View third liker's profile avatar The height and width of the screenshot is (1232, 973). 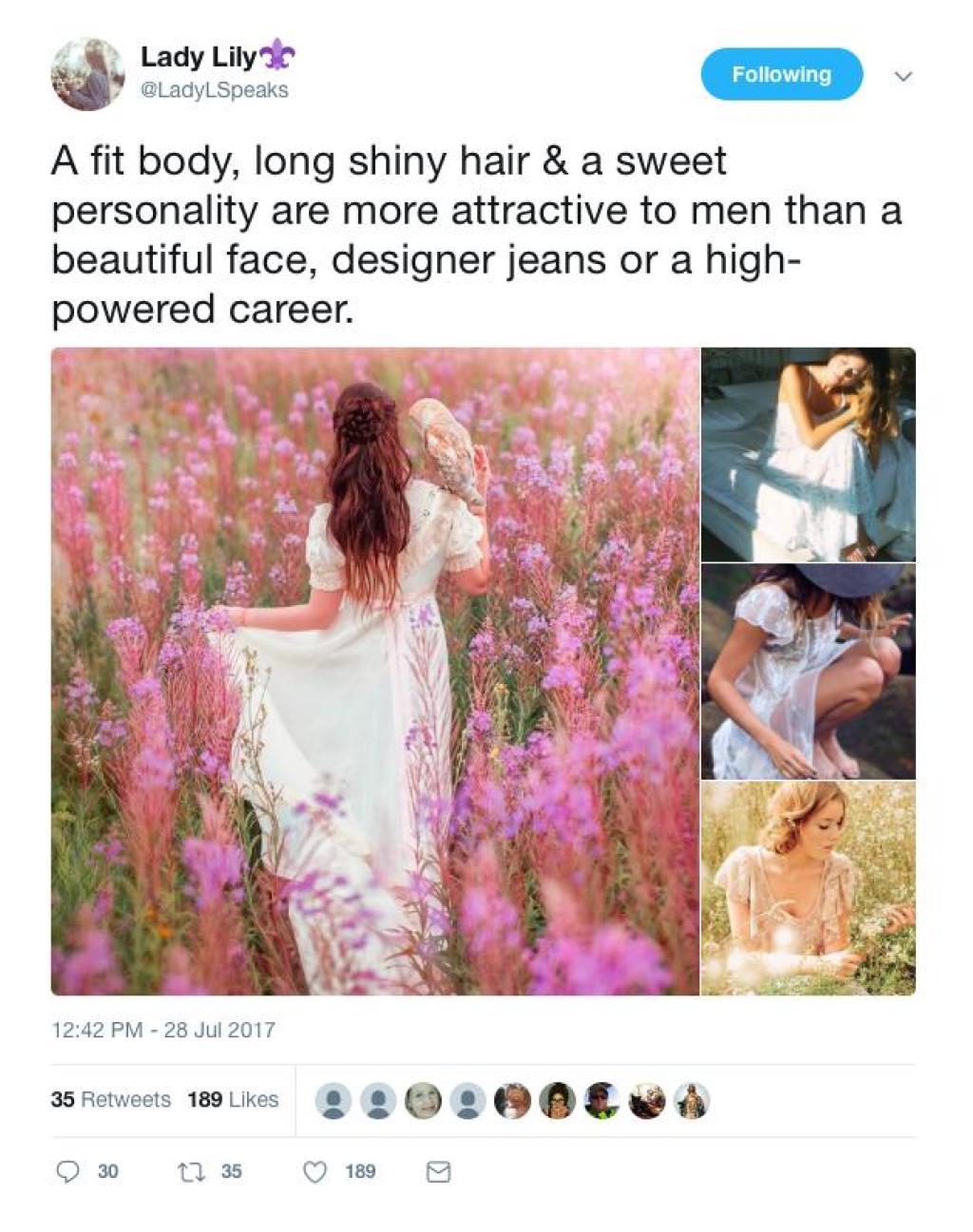point(423,1100)
